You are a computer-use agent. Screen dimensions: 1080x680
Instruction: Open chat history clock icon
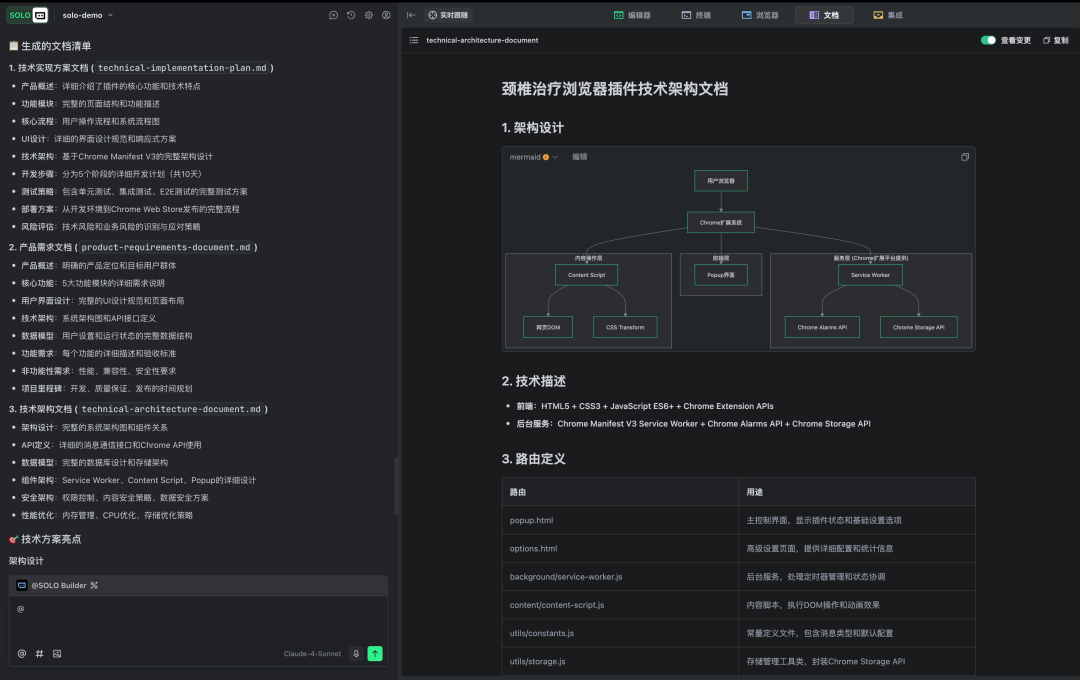click(x=351, y=15)
